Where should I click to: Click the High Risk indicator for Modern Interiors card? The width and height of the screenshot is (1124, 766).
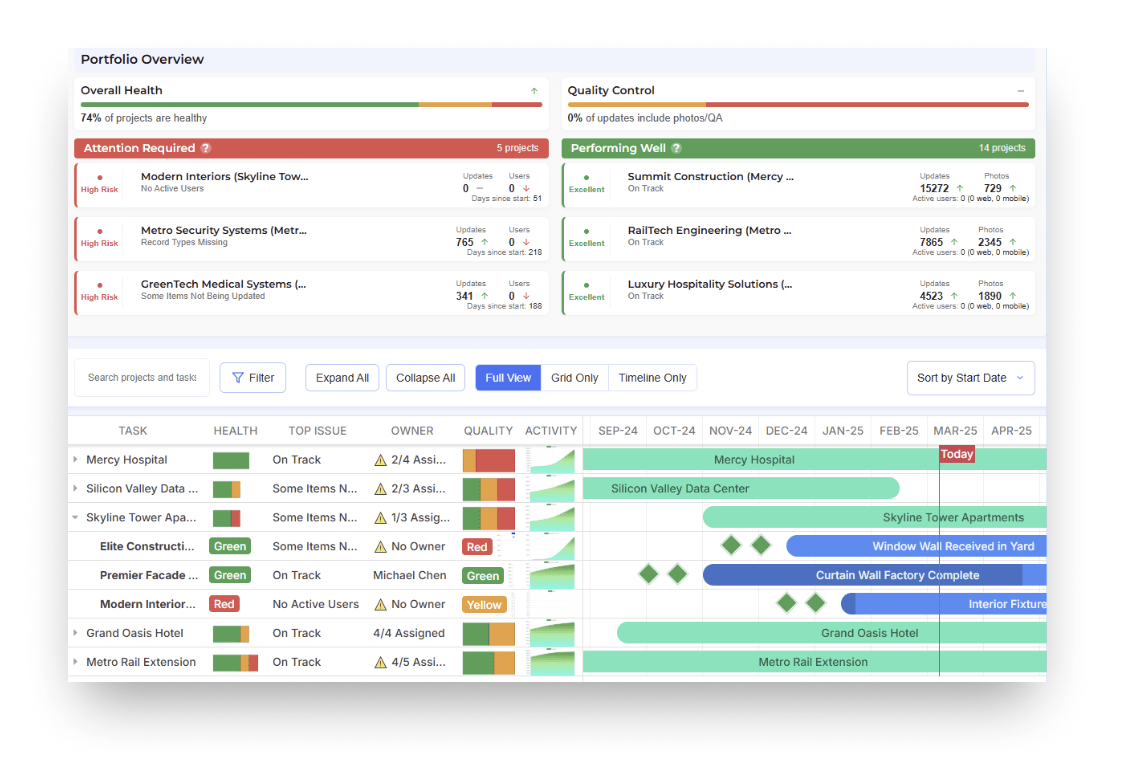[100, 184]
